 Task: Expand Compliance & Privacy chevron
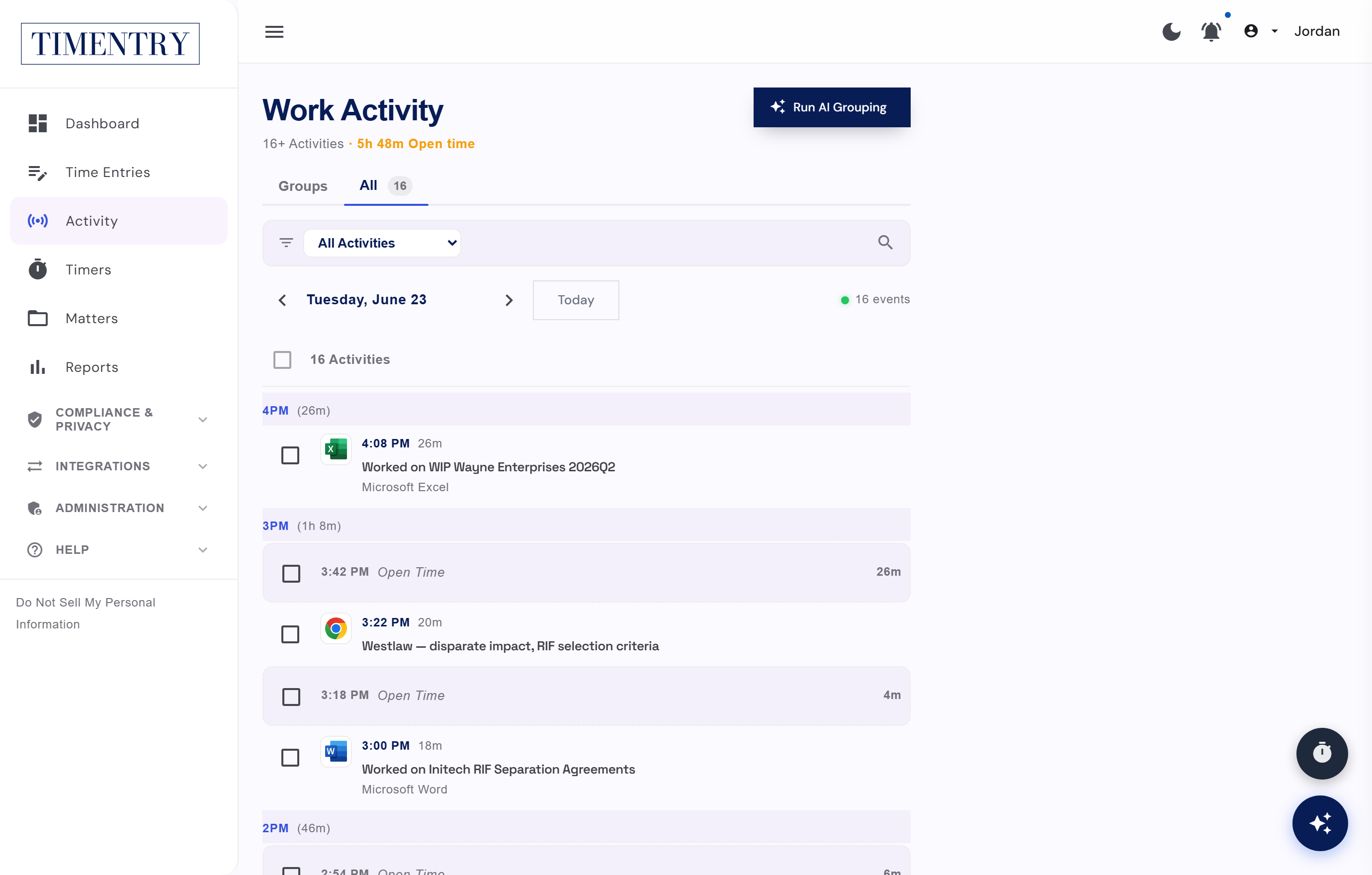tap(203, 420)
